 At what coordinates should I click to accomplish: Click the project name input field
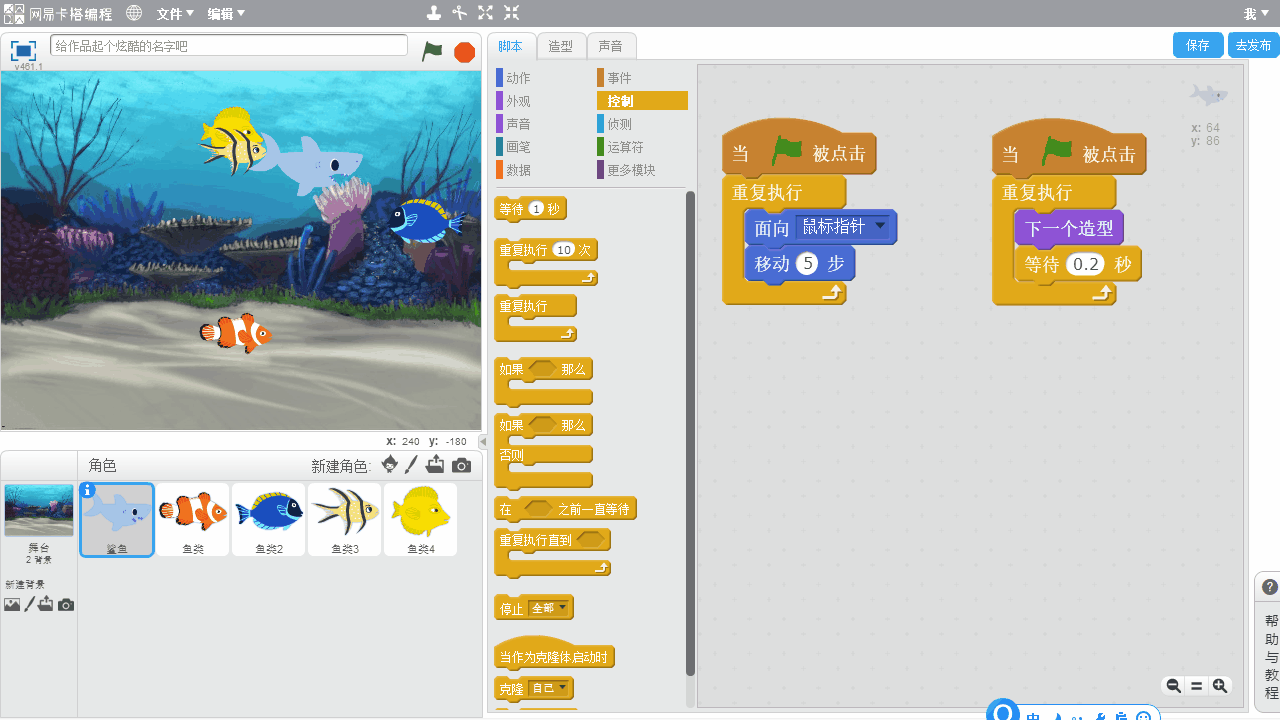click(x=229, y=46)
